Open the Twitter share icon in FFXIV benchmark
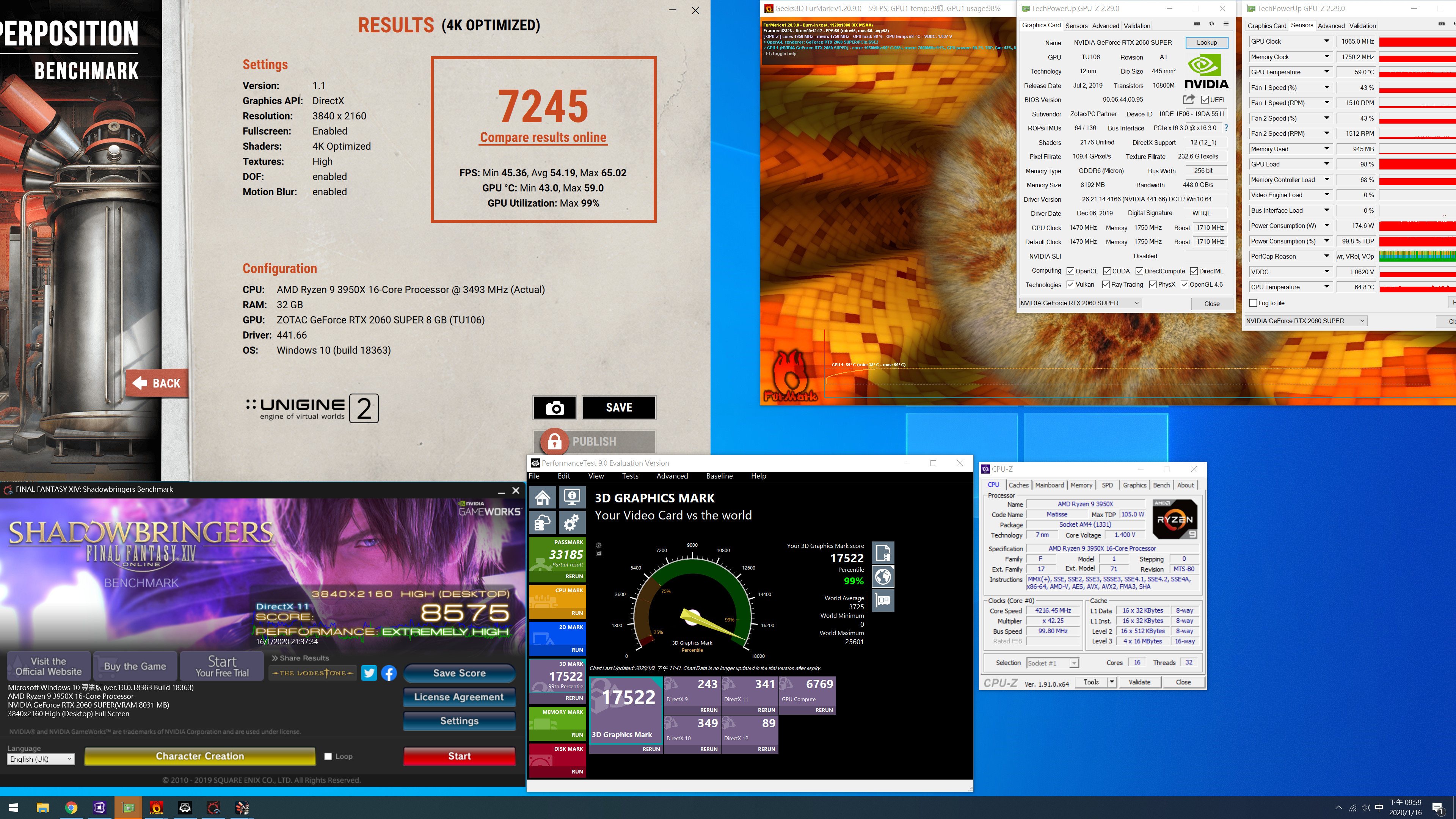 coord(369,673)
